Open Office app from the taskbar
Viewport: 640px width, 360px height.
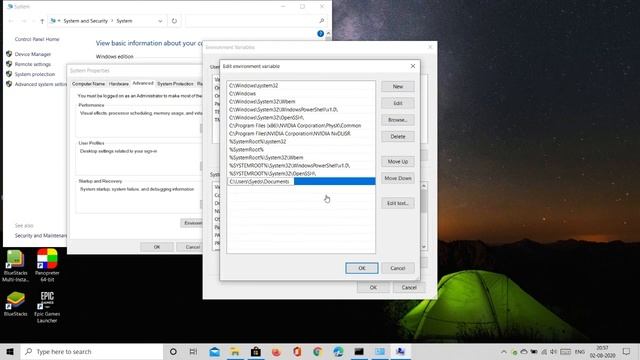297,351
